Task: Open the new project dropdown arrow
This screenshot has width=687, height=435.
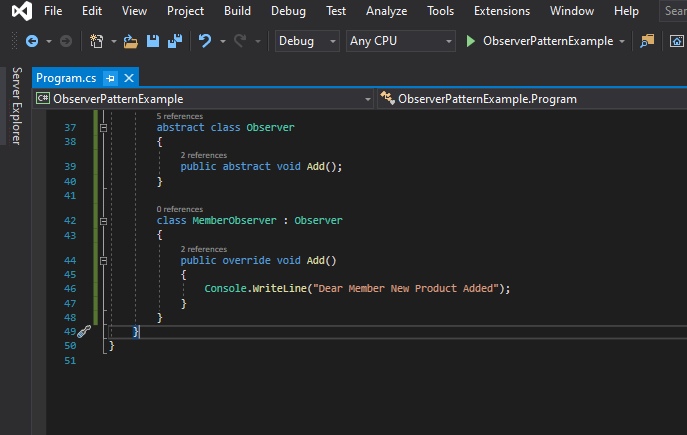Action: click(113, 42)
